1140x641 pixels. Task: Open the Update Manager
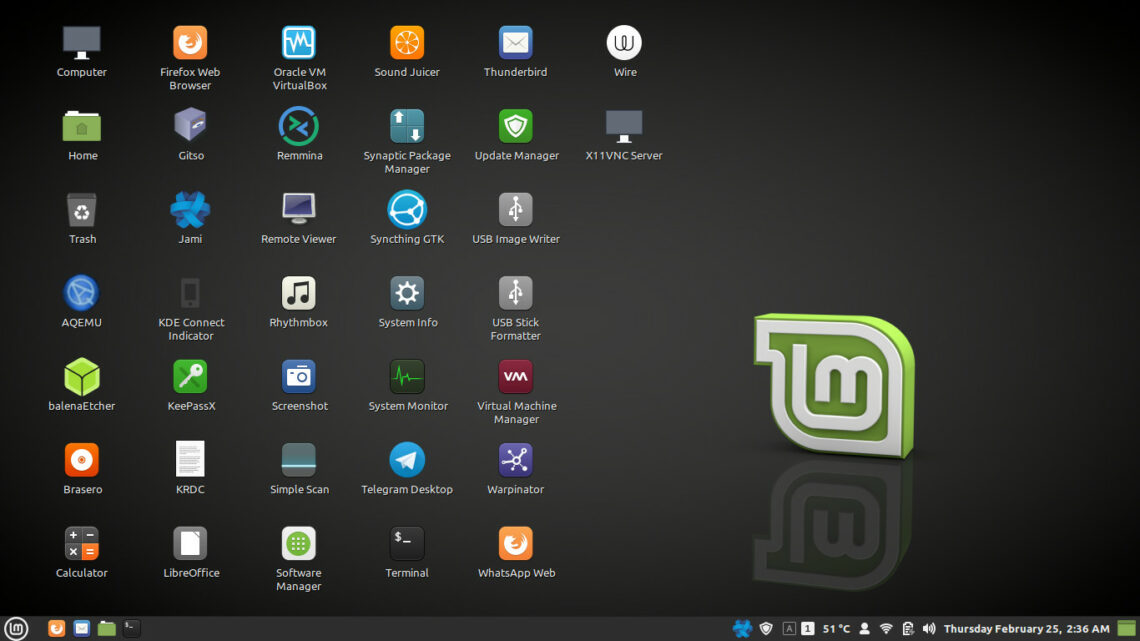(x=515, y=127)
